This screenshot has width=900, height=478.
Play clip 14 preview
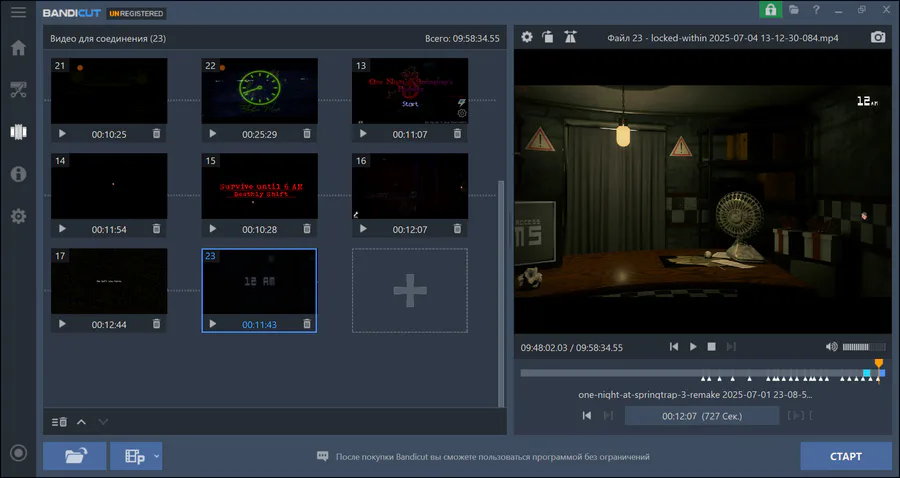click(62, 229)
